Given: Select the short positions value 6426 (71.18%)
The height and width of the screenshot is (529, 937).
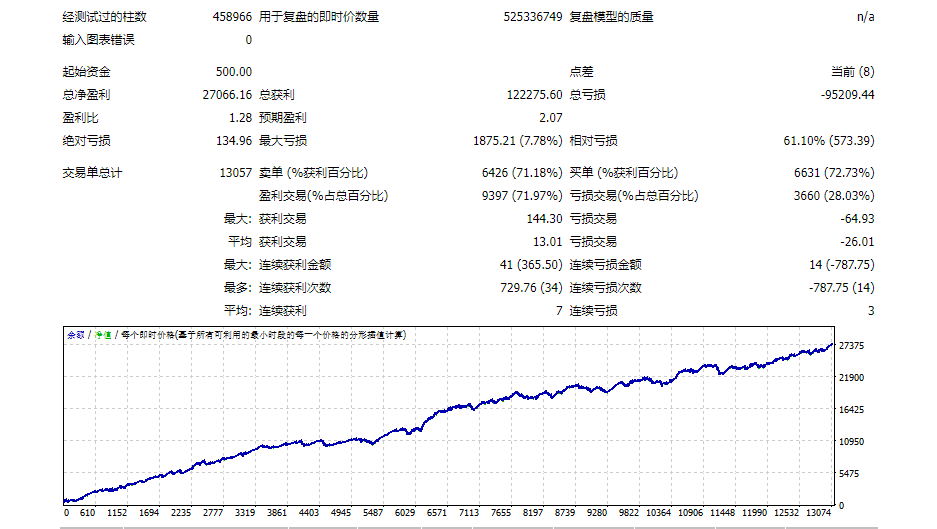Looking at the screenshot, I should point(522,173).
